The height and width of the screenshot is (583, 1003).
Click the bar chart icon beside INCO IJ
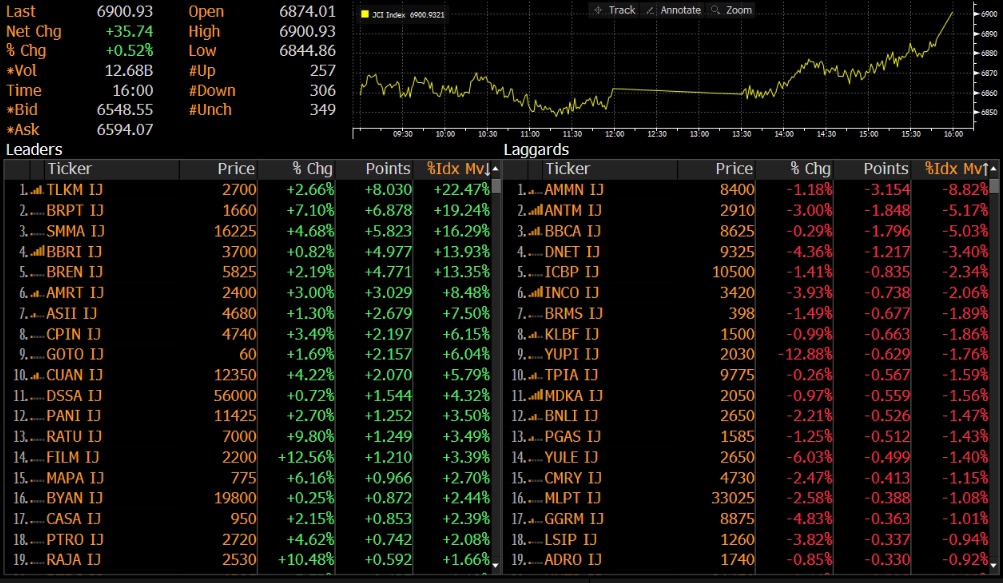pyautogui.click(x=535, y=293)
